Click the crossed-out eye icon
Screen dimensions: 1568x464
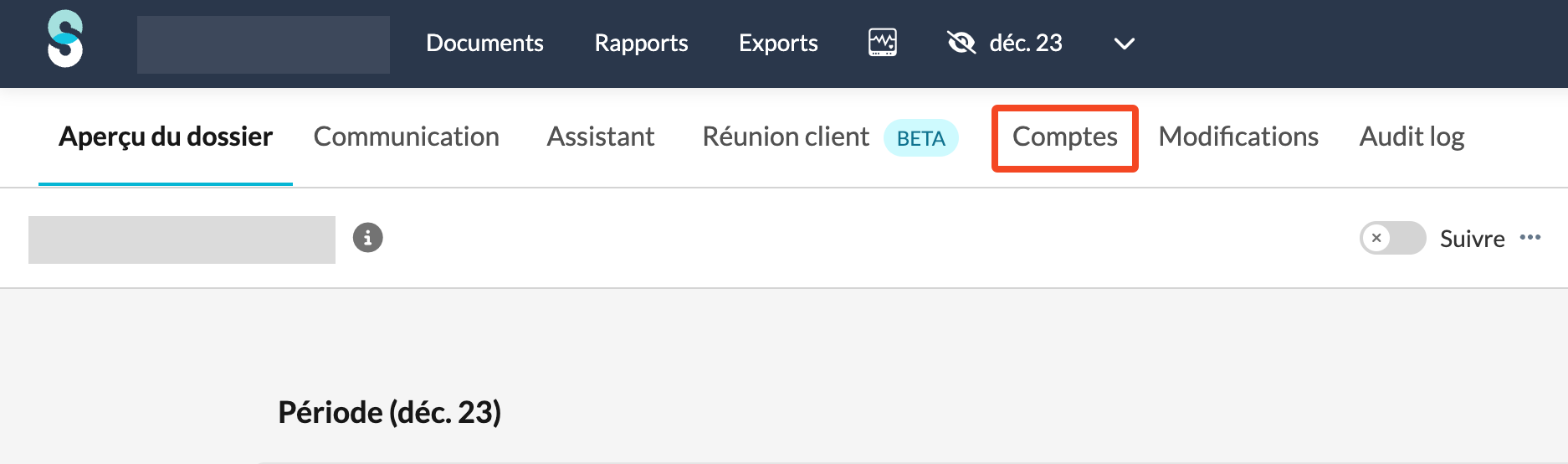click(x=961, y=42)
